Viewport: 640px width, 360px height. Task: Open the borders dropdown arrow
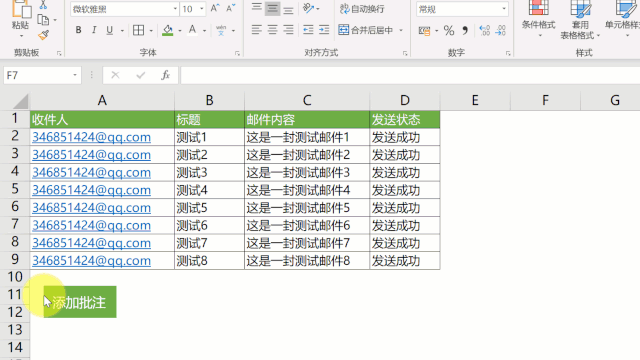(151, 31)
